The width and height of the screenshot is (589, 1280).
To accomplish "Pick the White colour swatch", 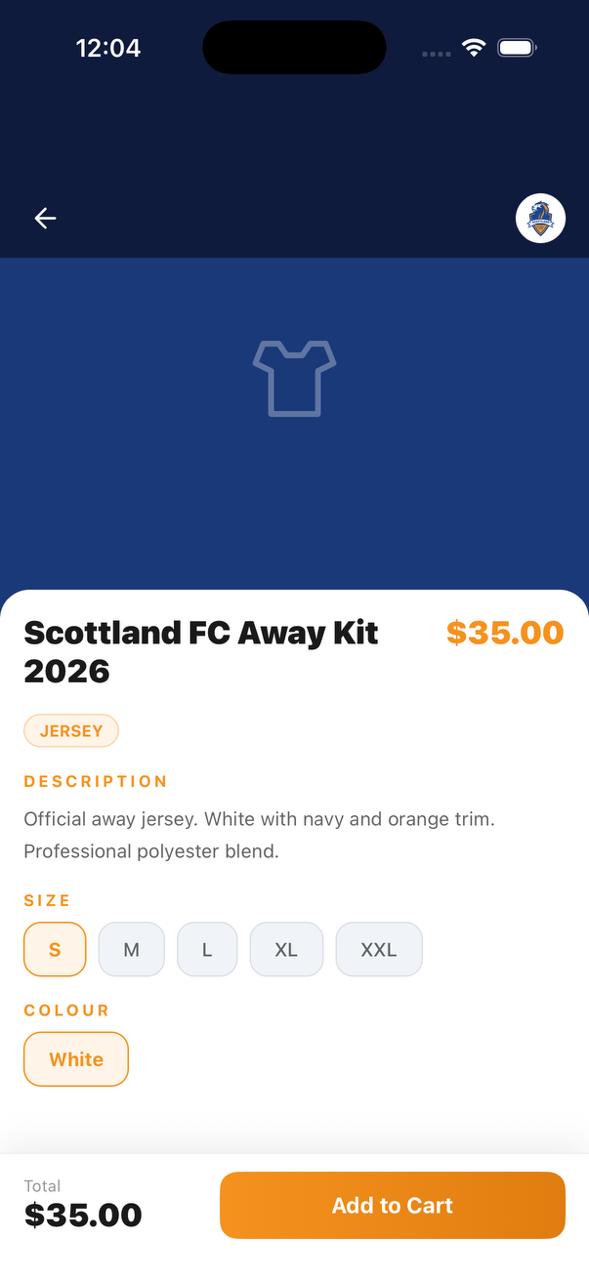I will click(x=76, y=1059).
